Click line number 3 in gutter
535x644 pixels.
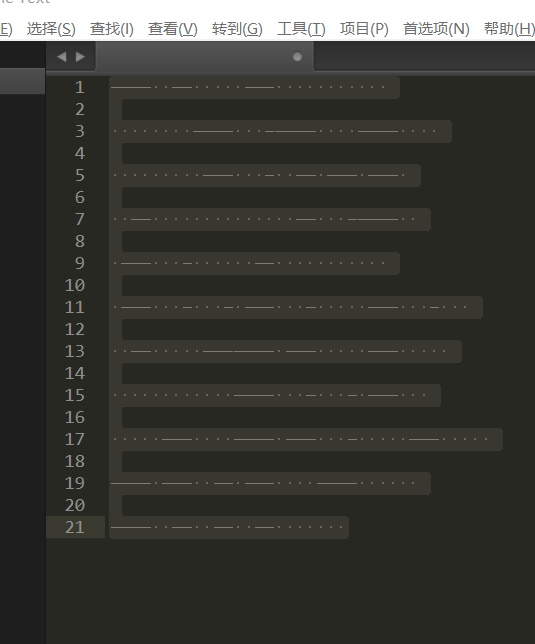click(80, 131)
